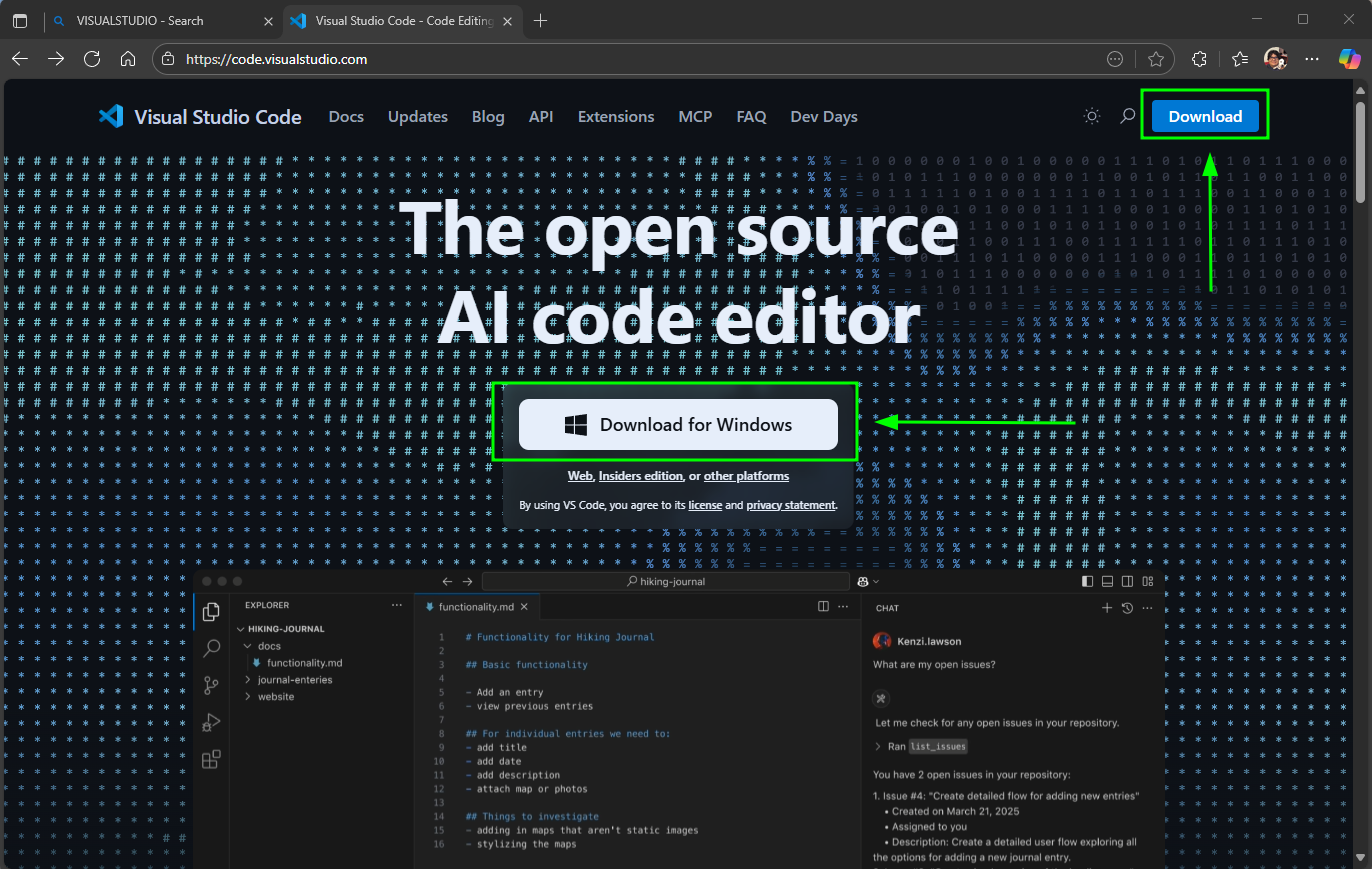Screen dimensions: 1372x869
Task: Open the Copilot icon in Edge toolbar
Action: 1350,59
